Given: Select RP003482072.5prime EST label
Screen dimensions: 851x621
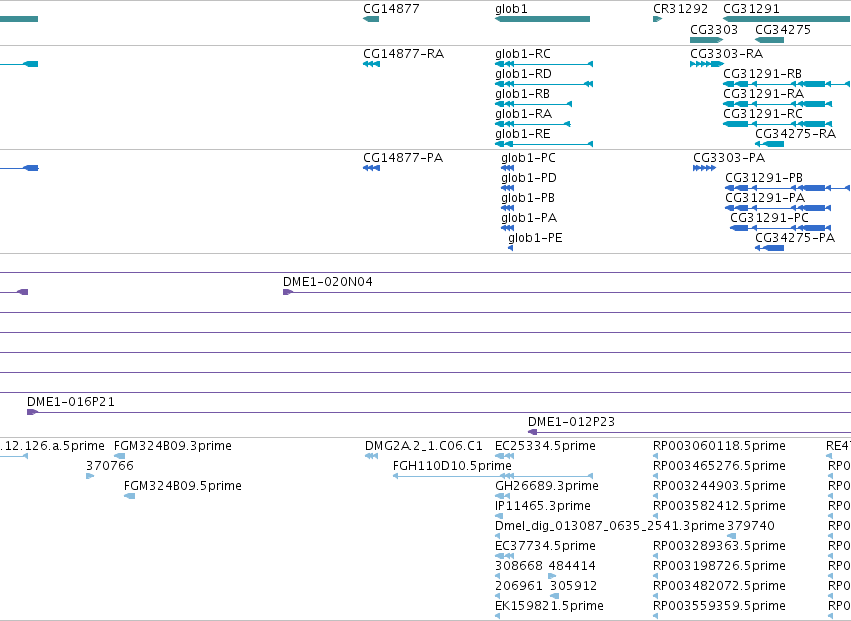Looking at the screenshot, I should tap(719, 586).
